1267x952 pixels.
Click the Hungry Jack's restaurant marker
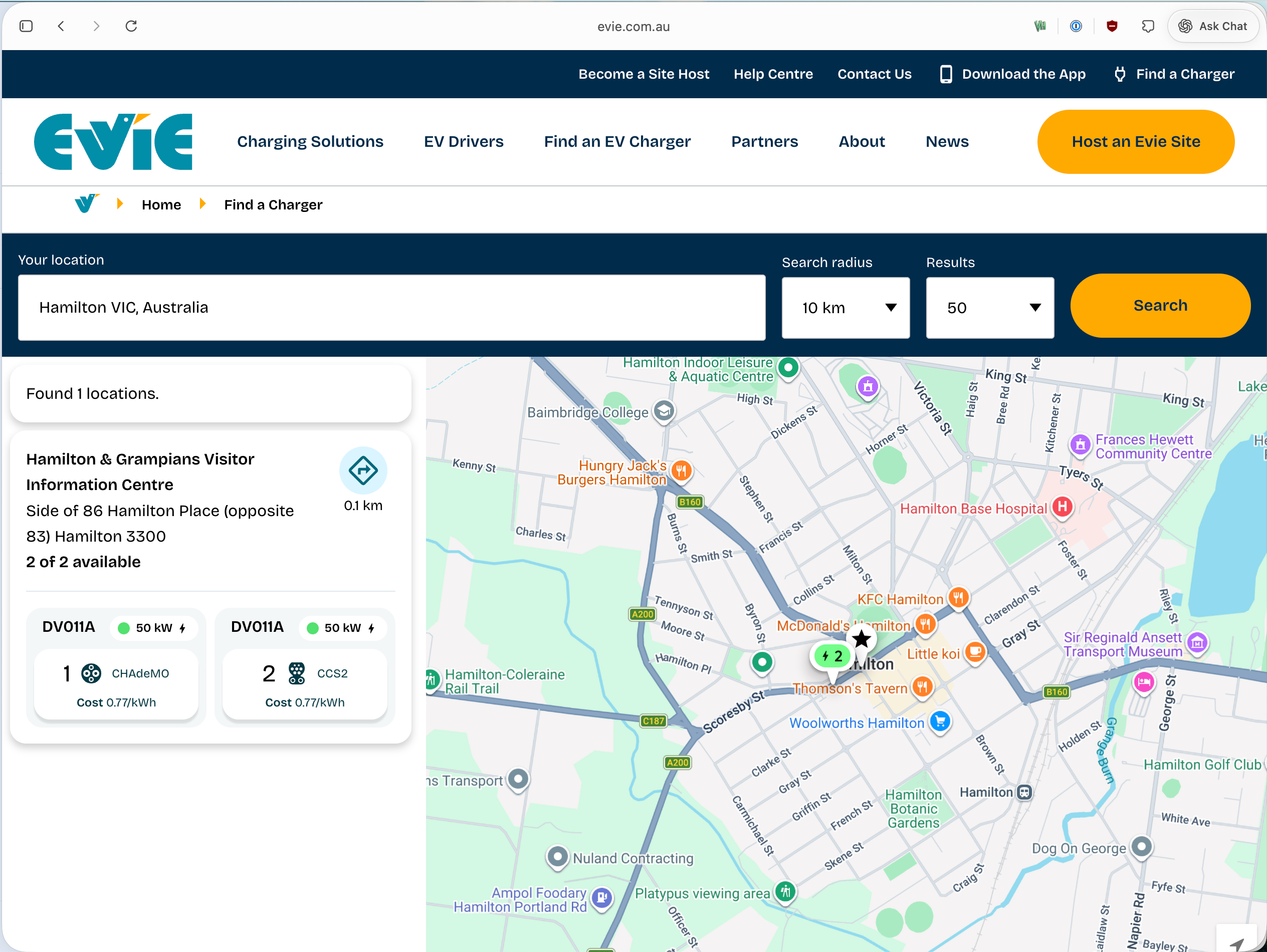click(681, 471)
